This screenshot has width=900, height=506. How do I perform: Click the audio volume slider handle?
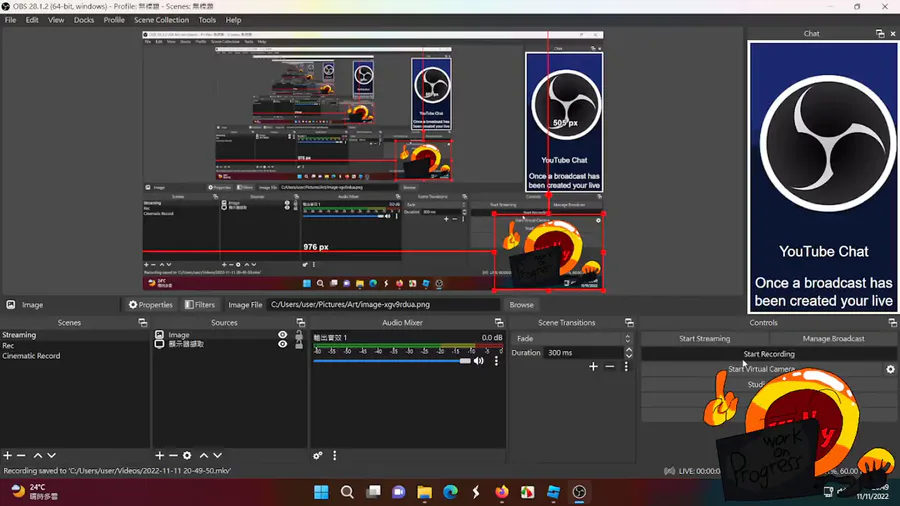click(465, 361)
